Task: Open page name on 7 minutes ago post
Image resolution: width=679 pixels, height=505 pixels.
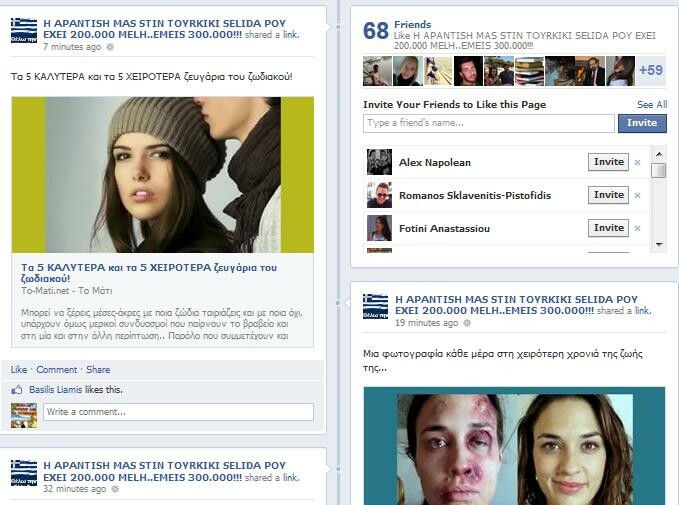Action: coord(165,29)
